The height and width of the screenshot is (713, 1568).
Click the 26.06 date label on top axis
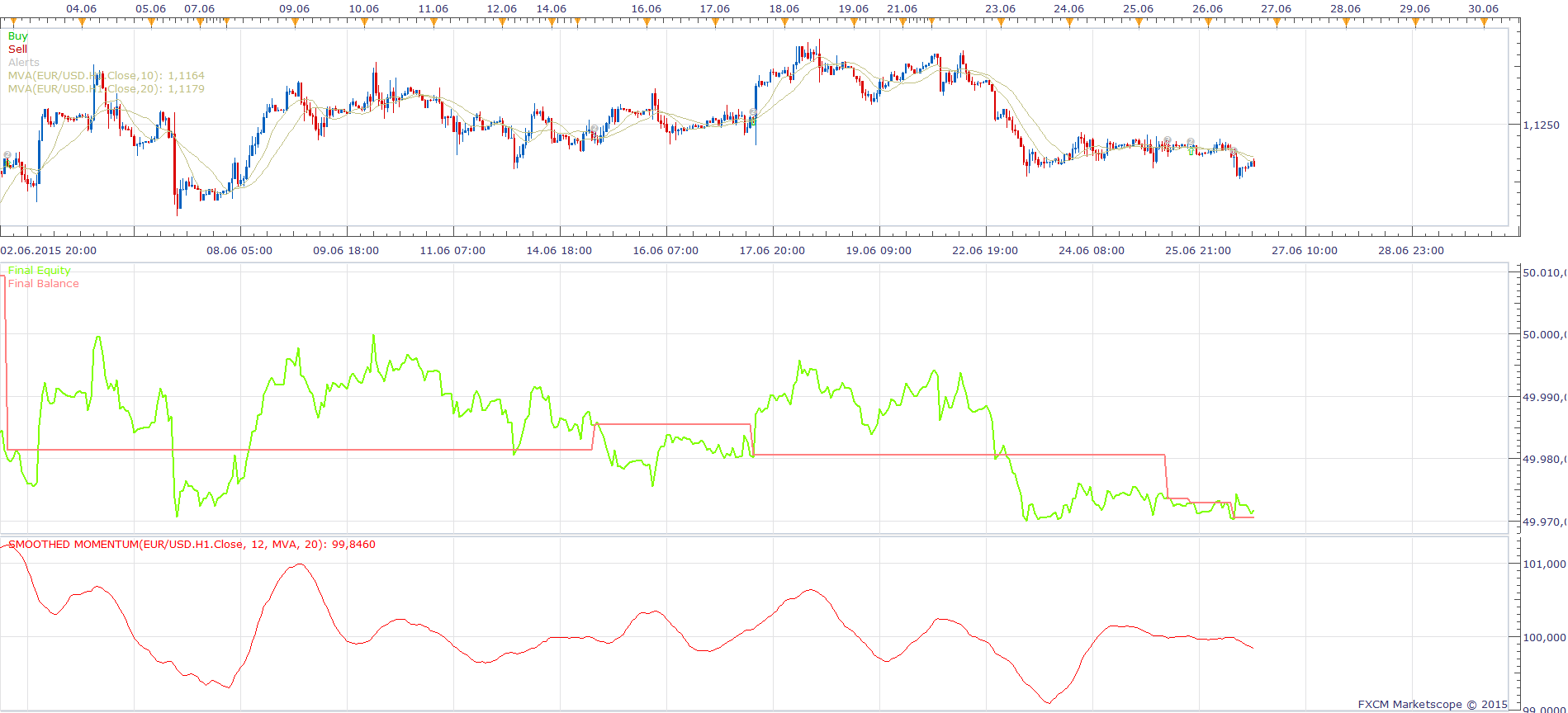1208,9
